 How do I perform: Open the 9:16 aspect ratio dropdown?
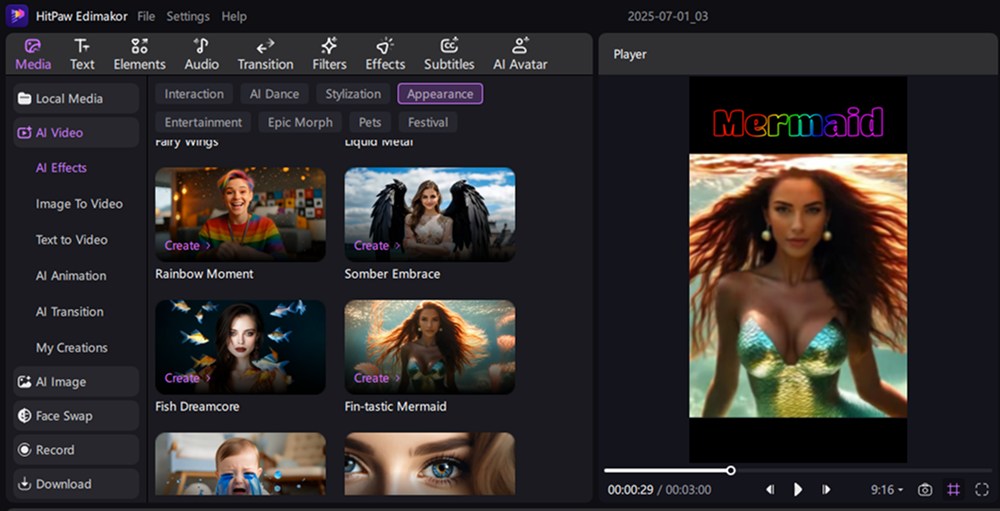point(887,490)
